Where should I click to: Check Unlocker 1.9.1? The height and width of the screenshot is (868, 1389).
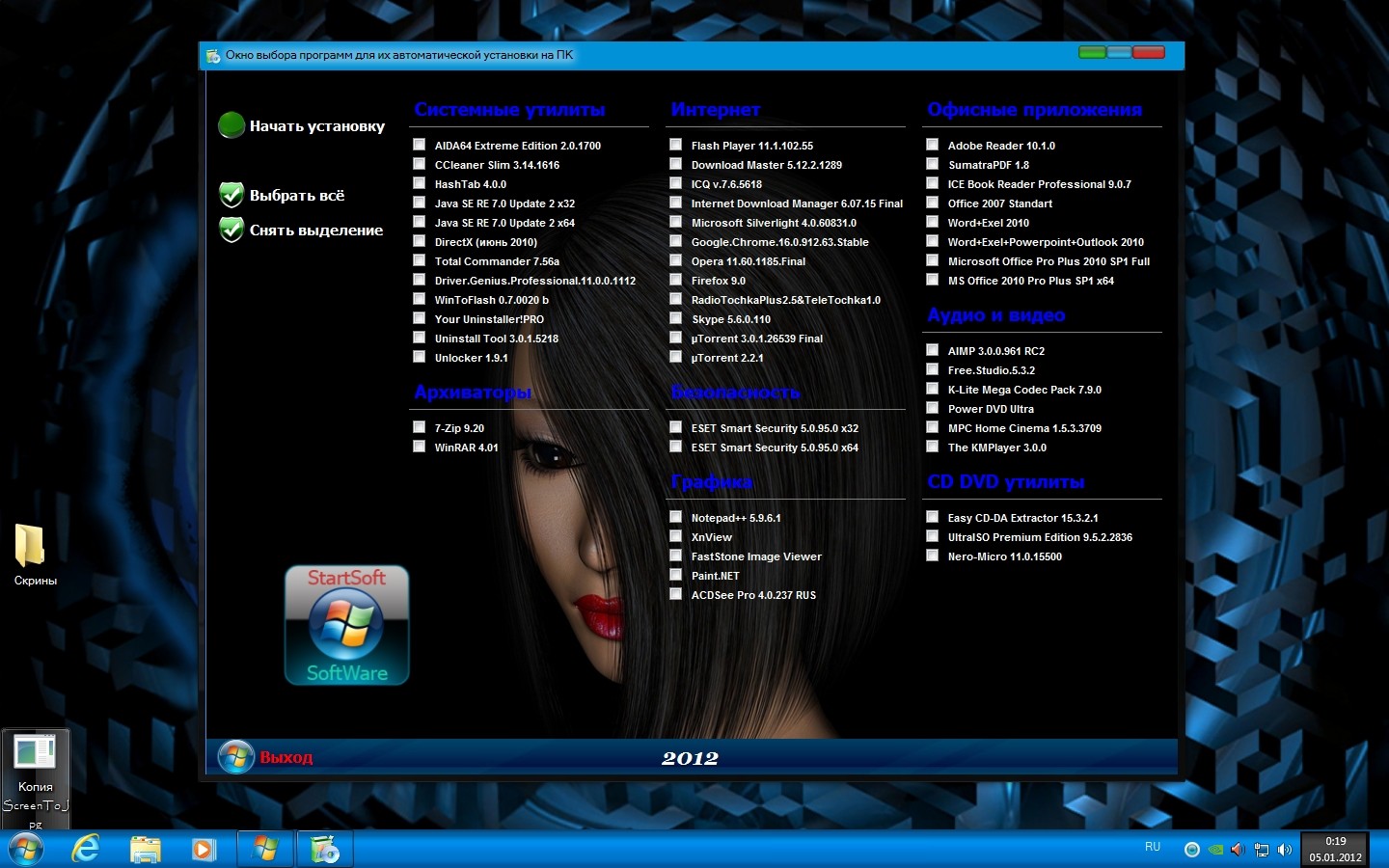pos(420,357)
